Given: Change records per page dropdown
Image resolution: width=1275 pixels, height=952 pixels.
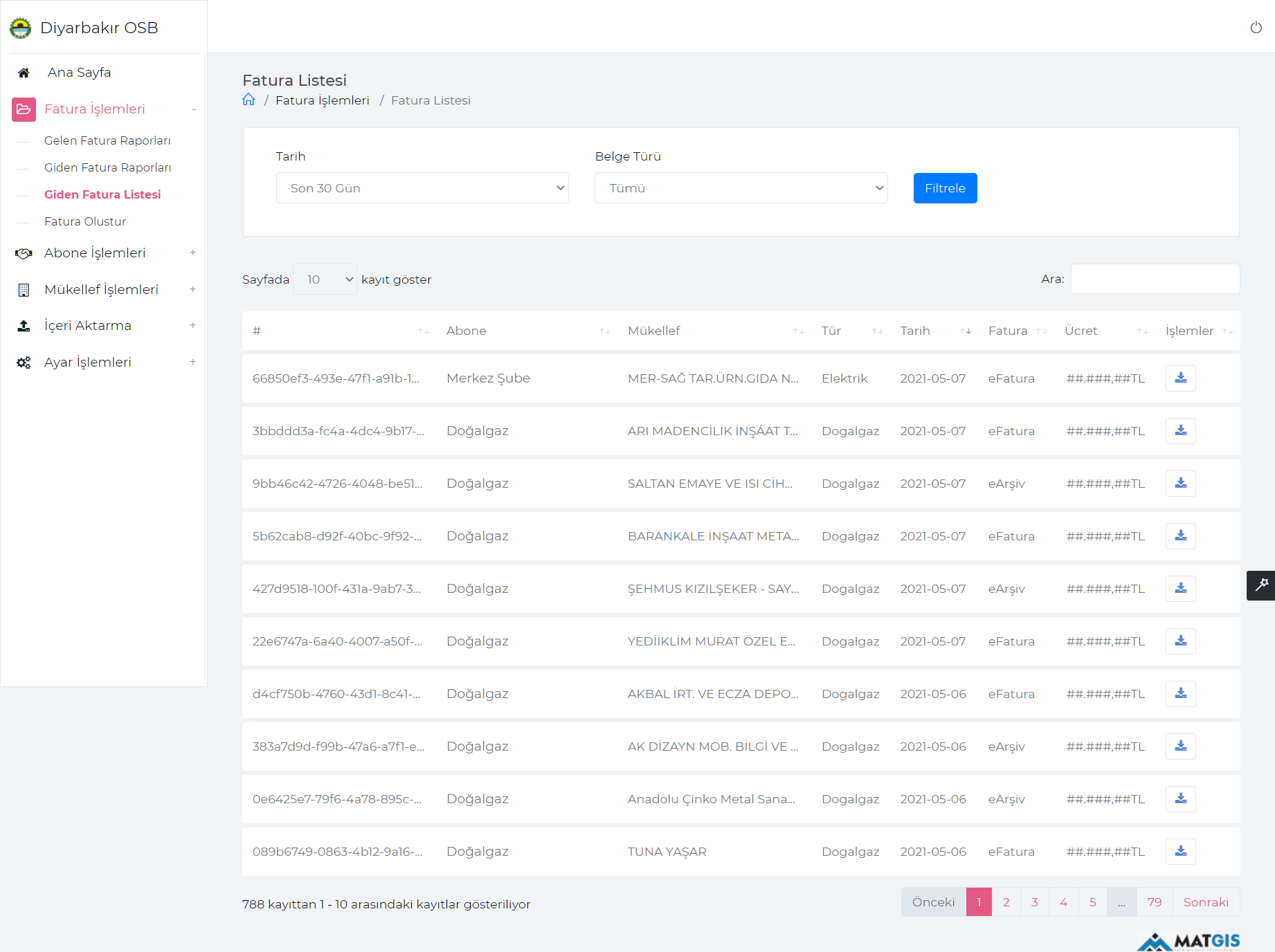Looking at the screenshot, I should point(325,280).
